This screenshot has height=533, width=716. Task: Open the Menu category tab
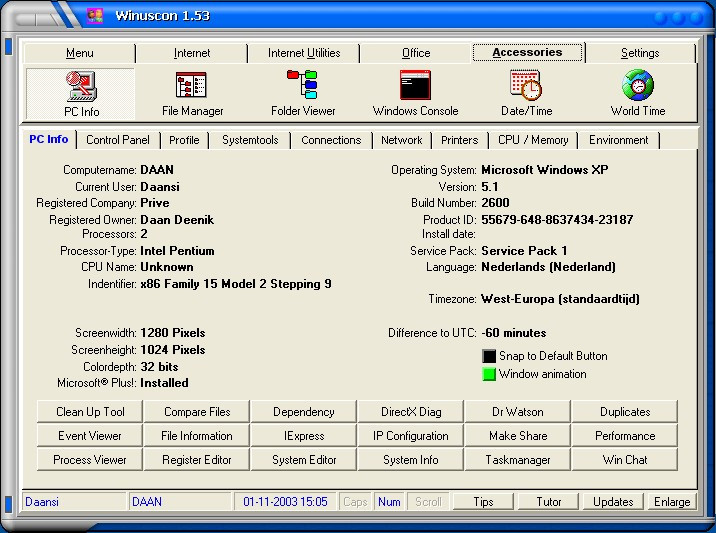click(x=79, y=53)
